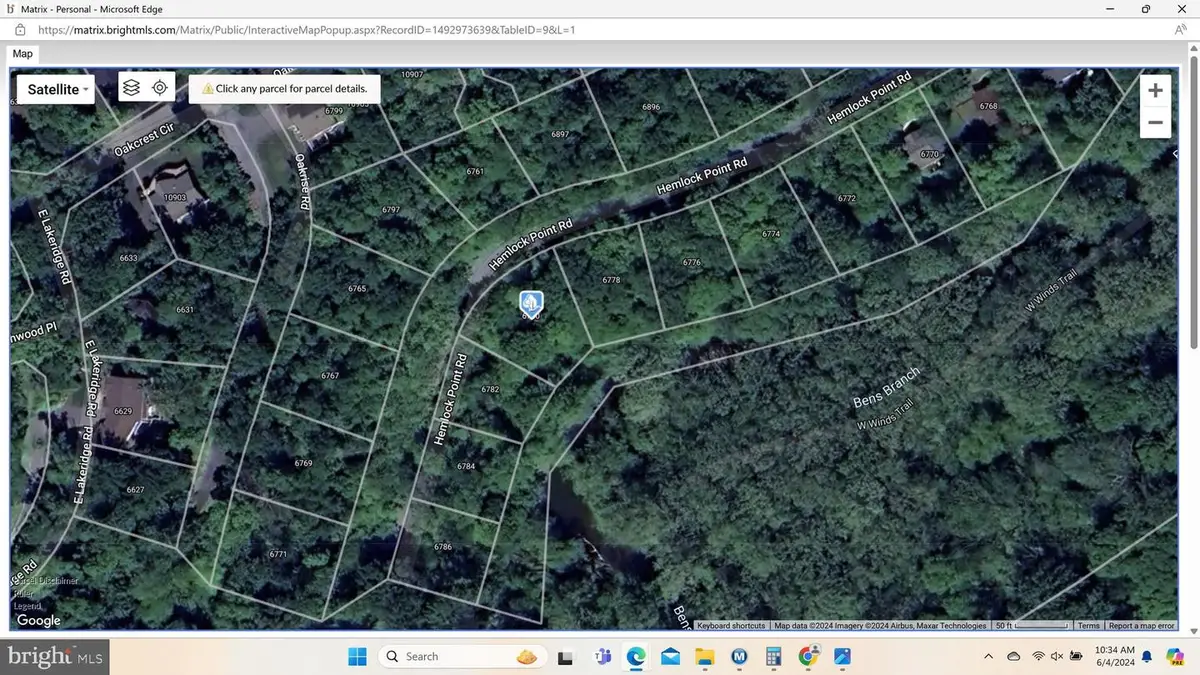Click parcel number 6761
The height and width of the screenshot is (675, 1200).
coord(475,172)
